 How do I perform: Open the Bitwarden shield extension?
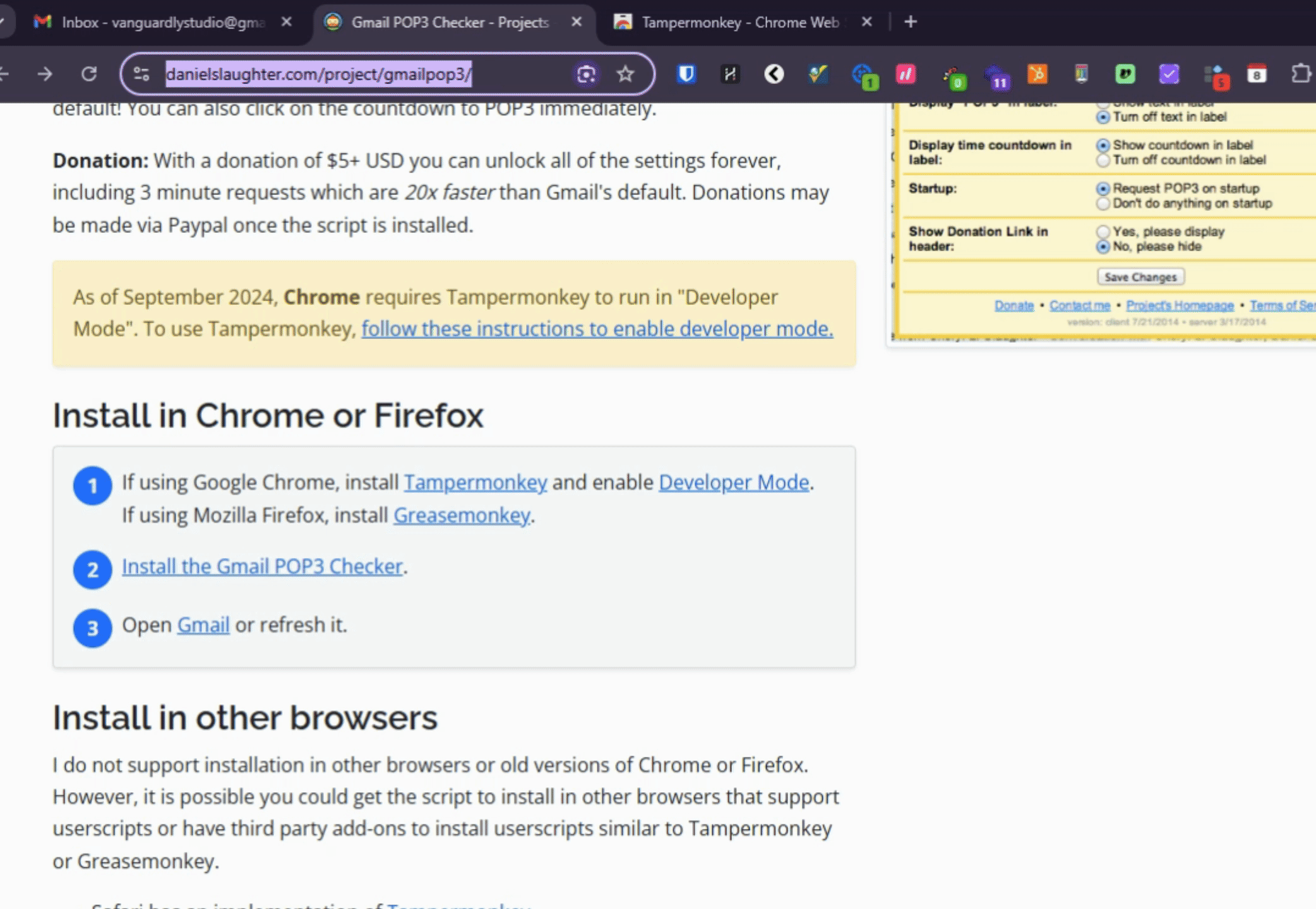pos(686,74)
